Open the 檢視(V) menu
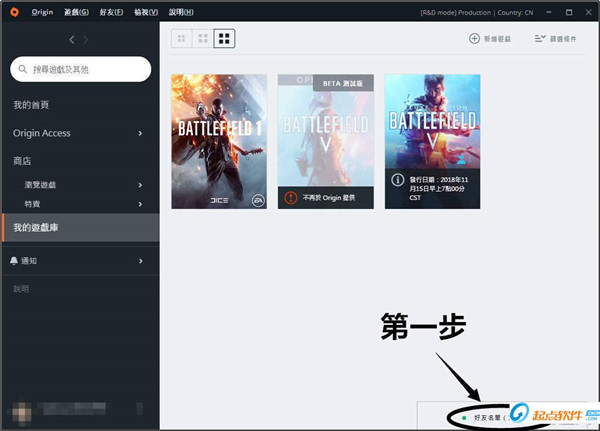600x431 pixels. coord(146,12)
